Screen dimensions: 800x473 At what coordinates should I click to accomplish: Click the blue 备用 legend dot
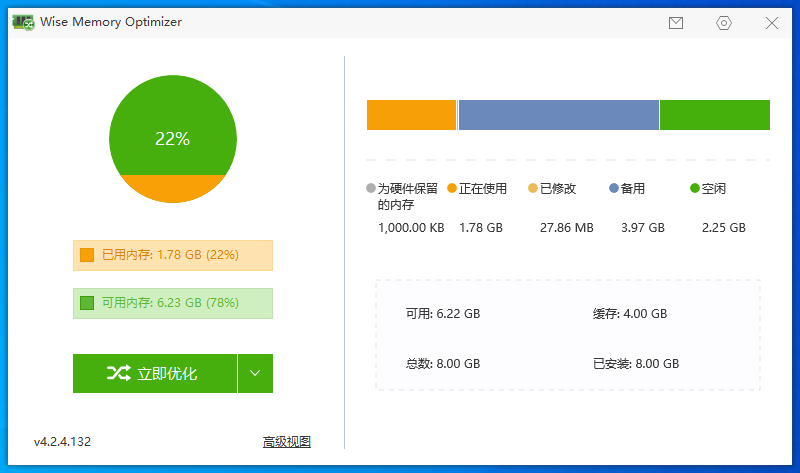click(x=614, y=188)
